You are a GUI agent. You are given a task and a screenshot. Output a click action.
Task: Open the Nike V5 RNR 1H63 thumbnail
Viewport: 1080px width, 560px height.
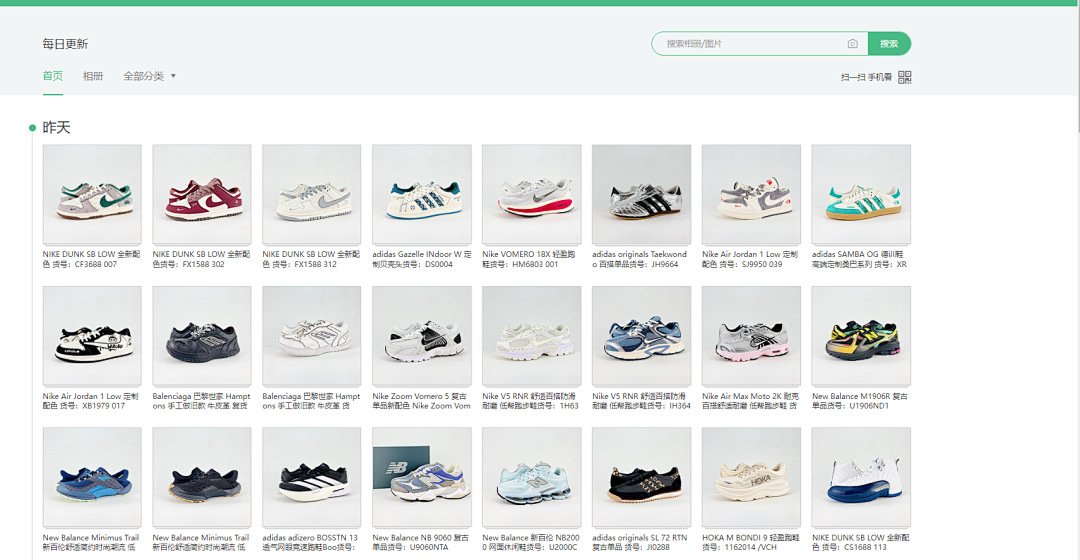pos(532,336)
